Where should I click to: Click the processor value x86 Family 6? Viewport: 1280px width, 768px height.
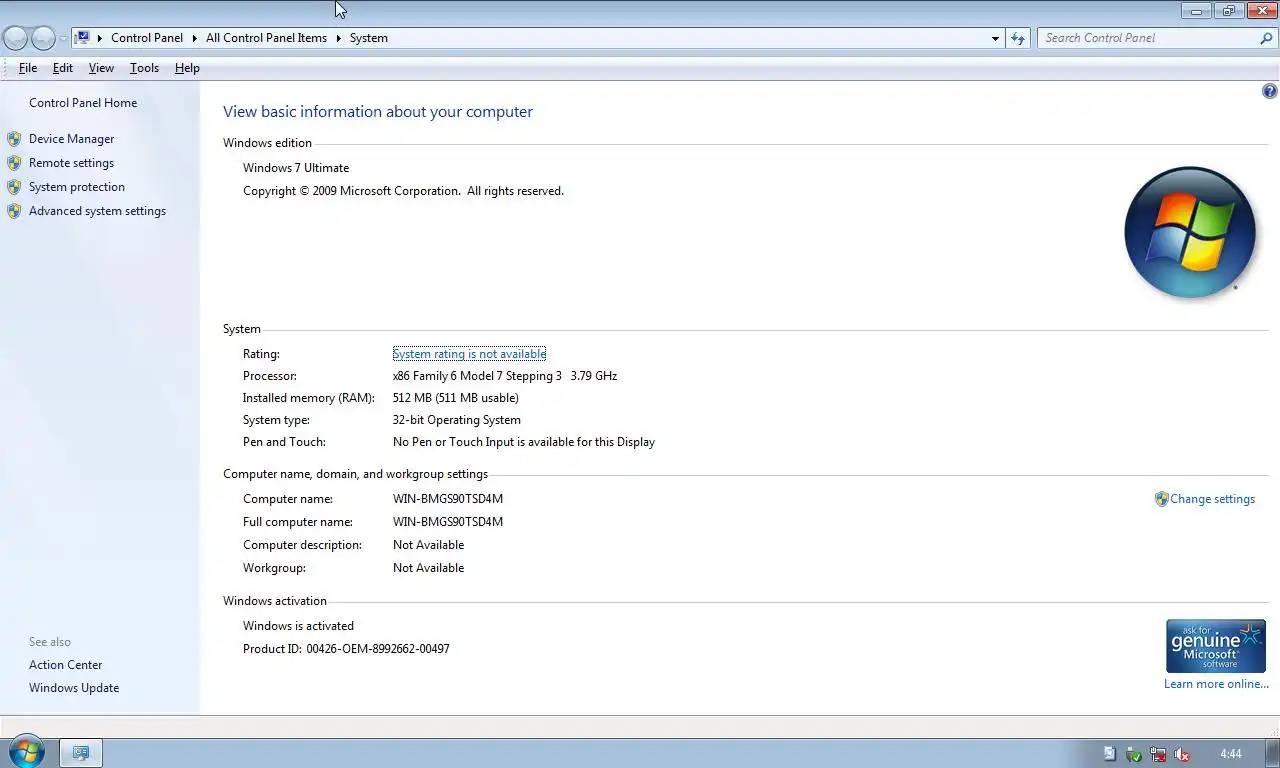tap(505, 376)
